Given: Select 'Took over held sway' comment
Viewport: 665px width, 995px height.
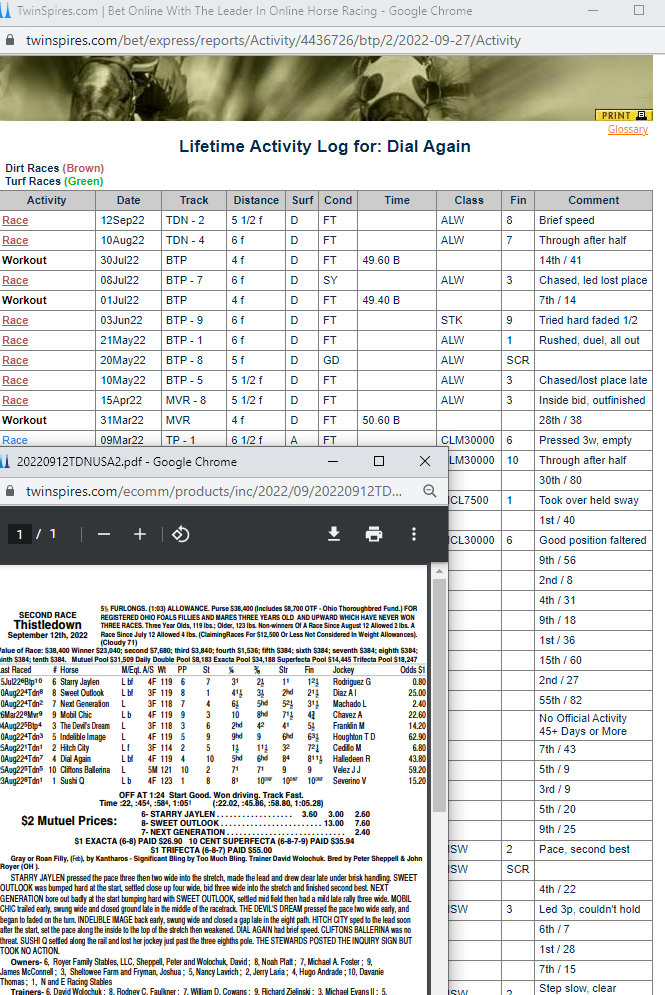Looking at the screenshot, I should pyautogui.click(x=589, y=500).
